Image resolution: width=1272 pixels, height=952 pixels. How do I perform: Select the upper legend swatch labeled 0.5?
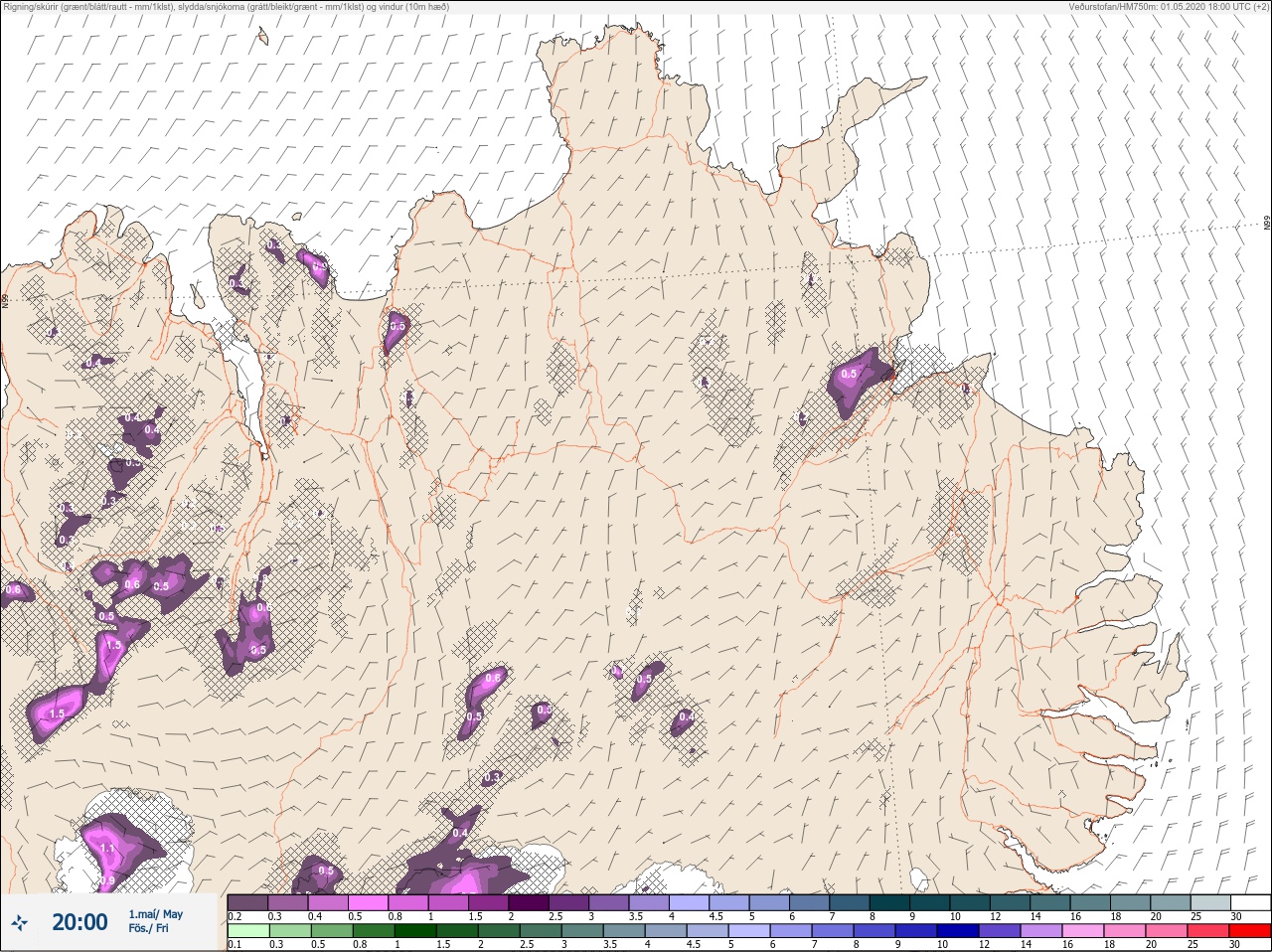coord(368,903)
